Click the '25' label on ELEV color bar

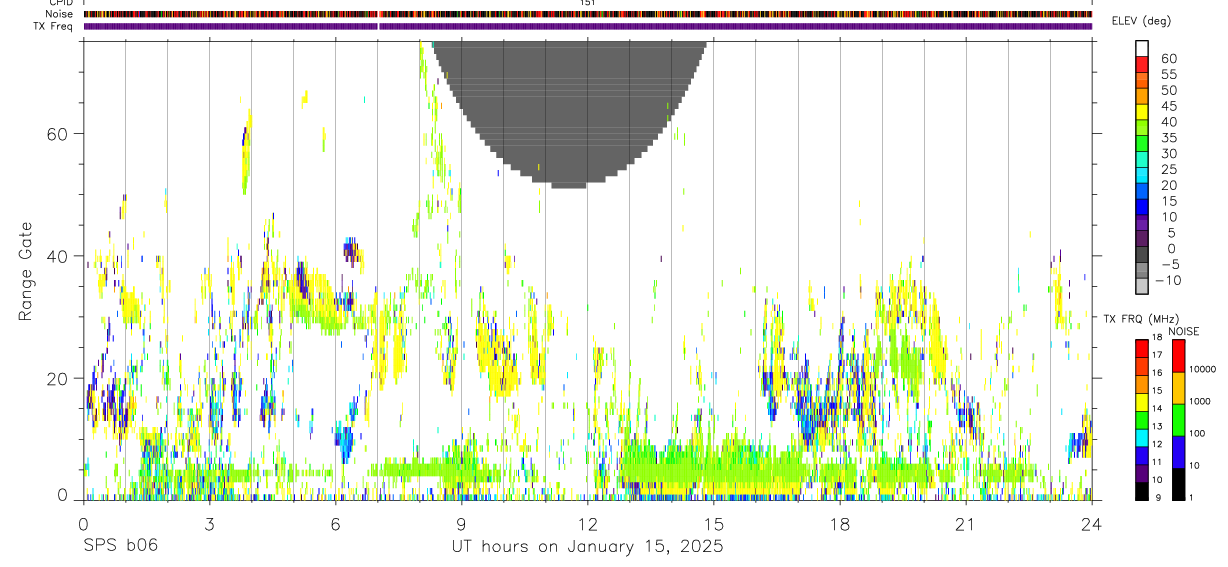pyautogui.click(x=1168, y=170)
